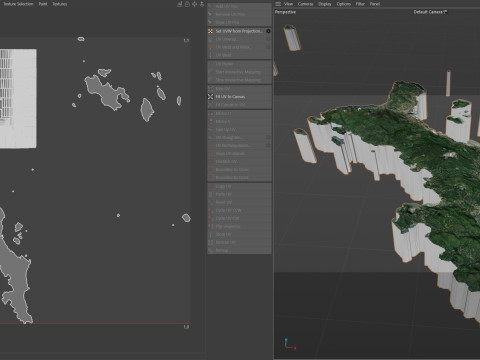The image size is (480, 360).
Task: Select Fit UV to Canvas command
Action: click(x=239, y=97)
